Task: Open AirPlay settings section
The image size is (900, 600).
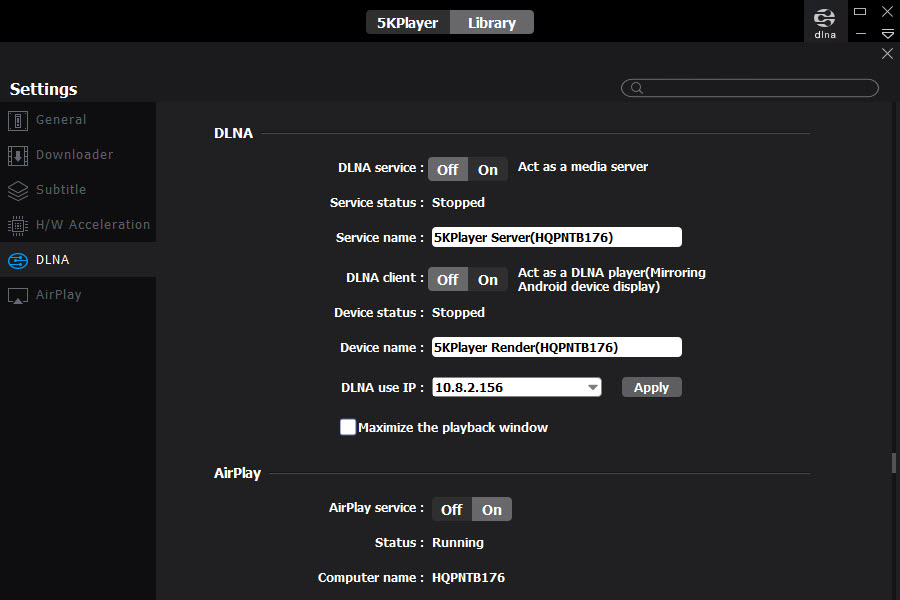Action: (x=78, y=295)
